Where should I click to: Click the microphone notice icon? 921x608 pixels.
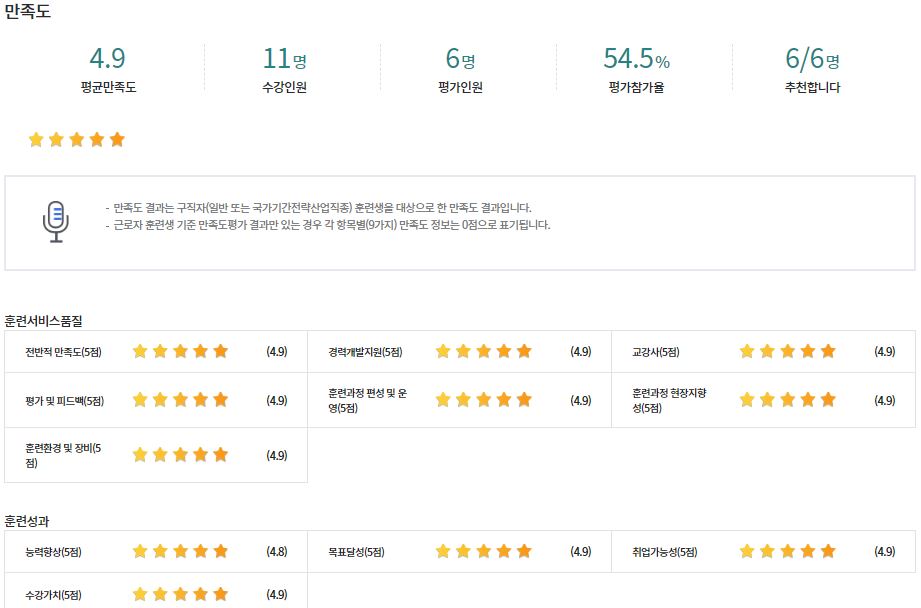(56, 221)
